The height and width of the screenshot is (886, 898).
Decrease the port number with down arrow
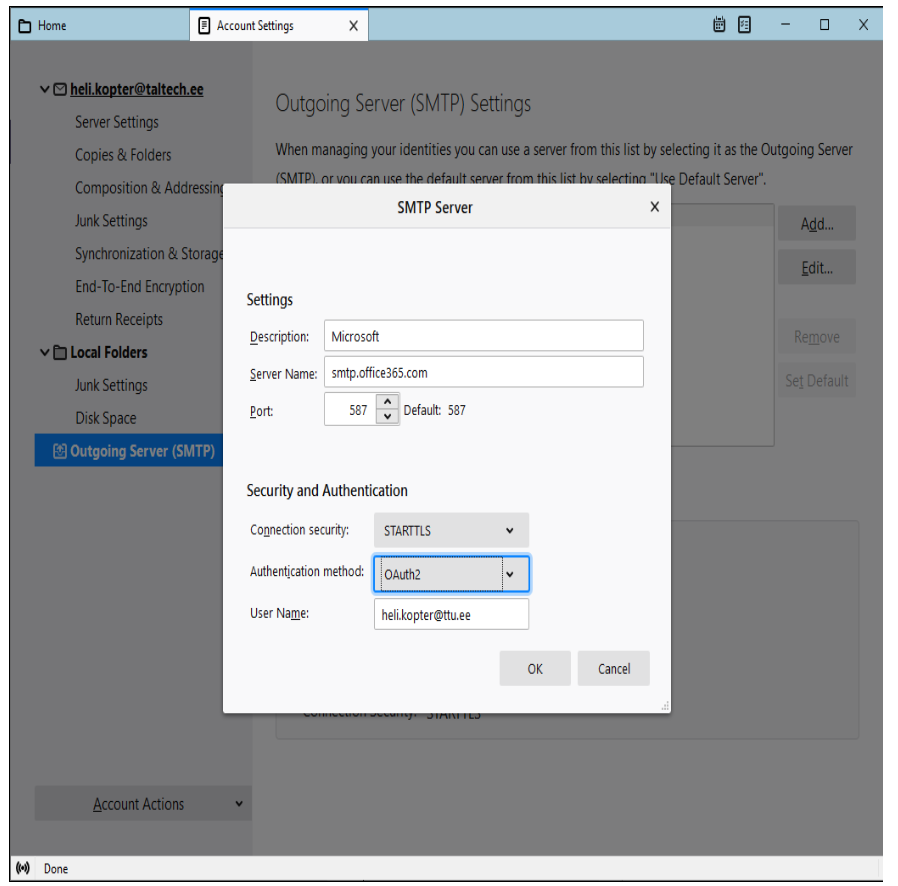coord(388,416)
